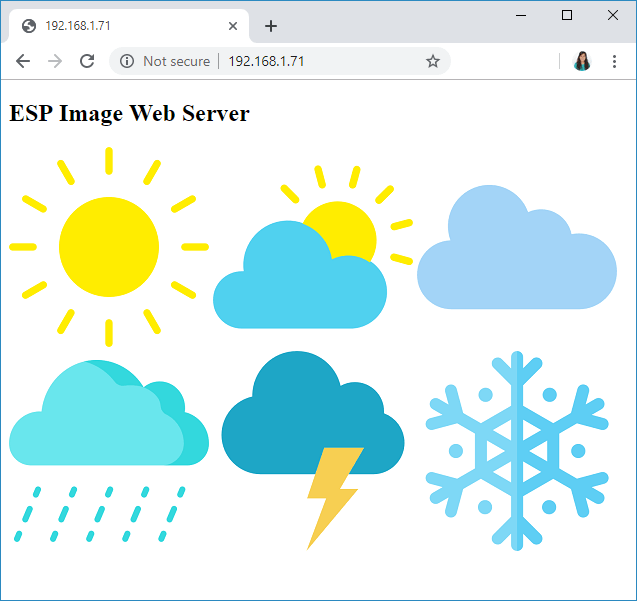Screen dimensions: 637x601
Task: Click the Not secure site info icon
Action: coord(127,61)
